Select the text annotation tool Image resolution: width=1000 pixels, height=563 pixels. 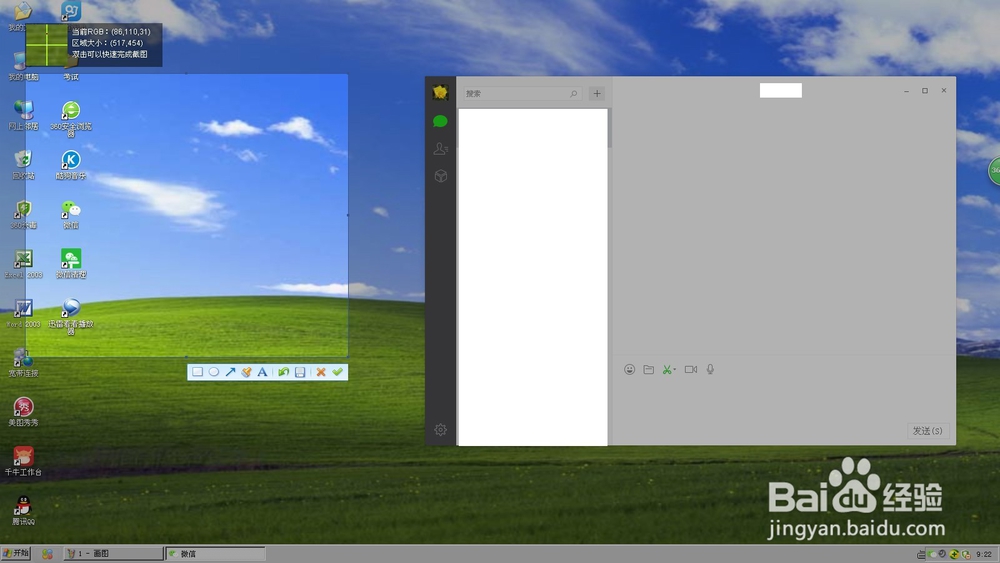pyautogui.click(x=262, y=372)
